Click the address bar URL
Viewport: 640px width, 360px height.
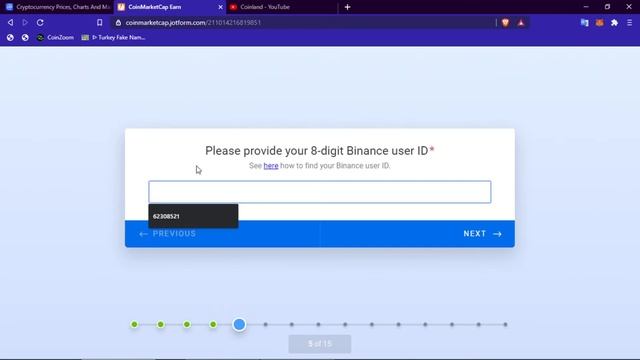(193, 23)
